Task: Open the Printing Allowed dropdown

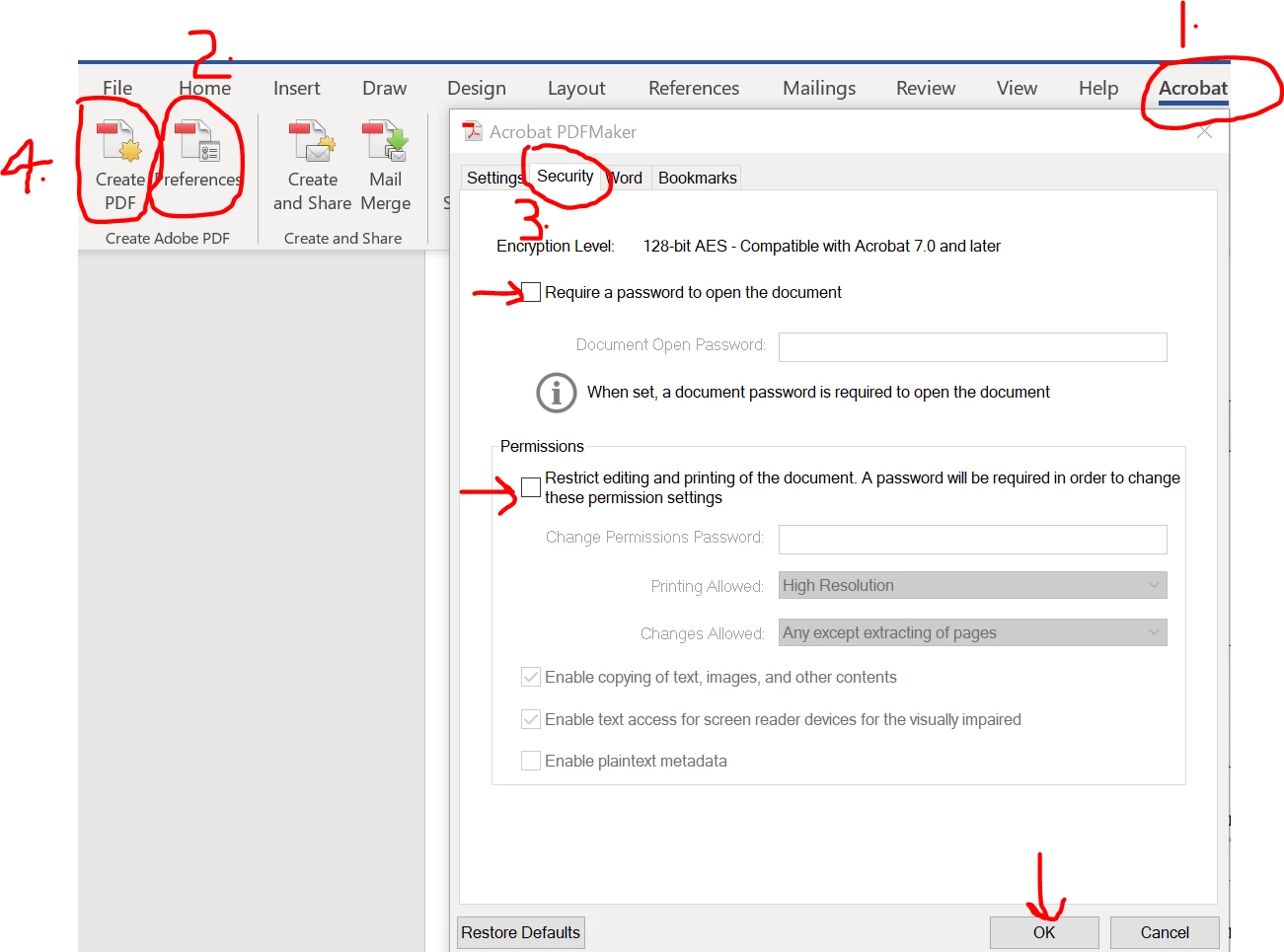Action: click(x=972, y=585)
